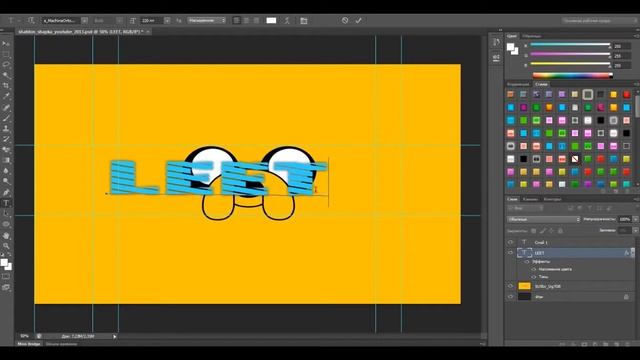The image size is (640, 360).
Task: Open status bar document info arrow
Action: [x=115, y=336]
